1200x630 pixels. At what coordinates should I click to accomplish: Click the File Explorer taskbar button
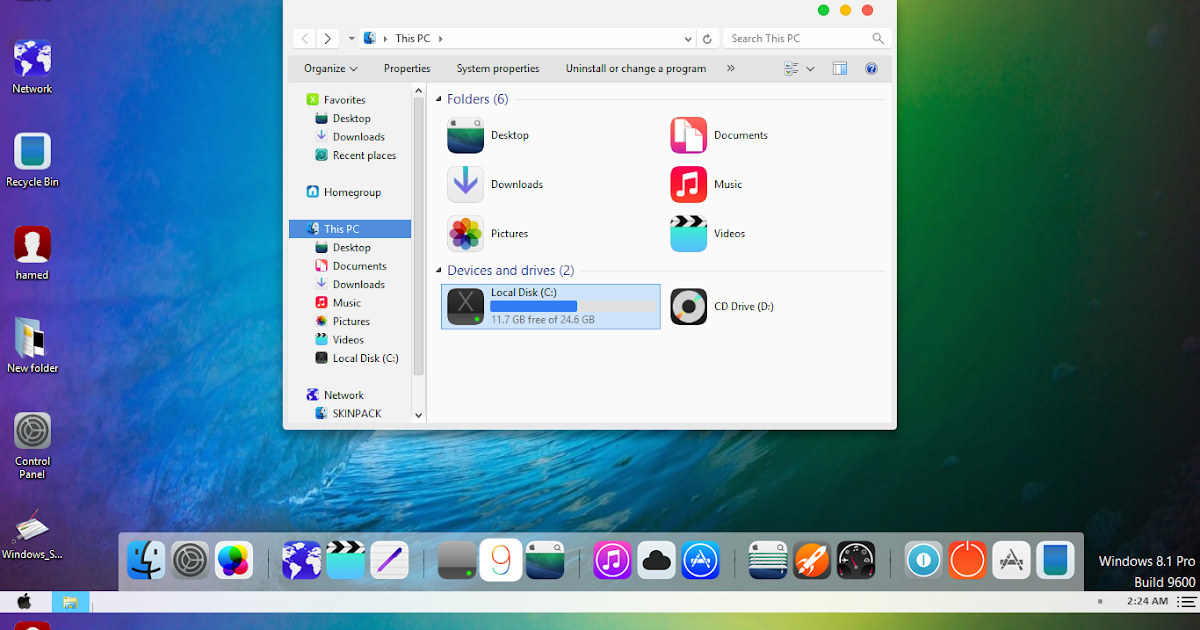pyautogui.click(x=70, y=602)
